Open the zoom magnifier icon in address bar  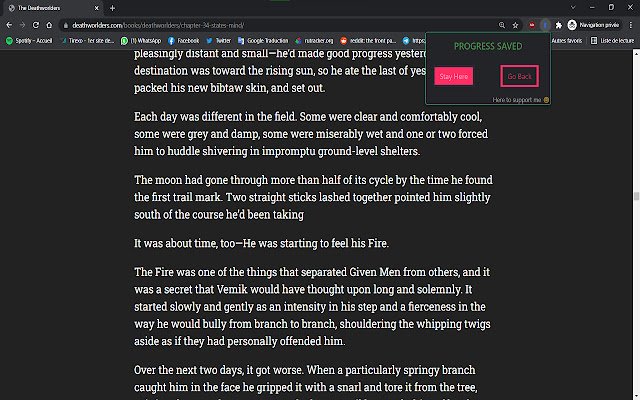tap(502, 25)
